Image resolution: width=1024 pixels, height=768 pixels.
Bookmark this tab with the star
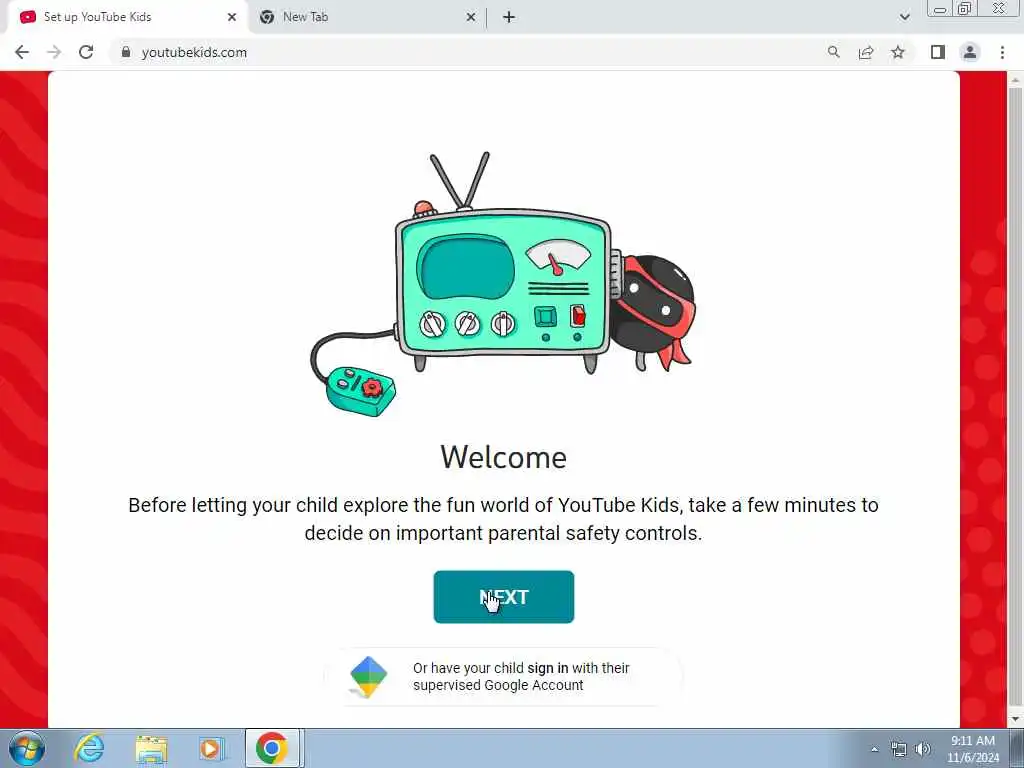click(898, 52)
